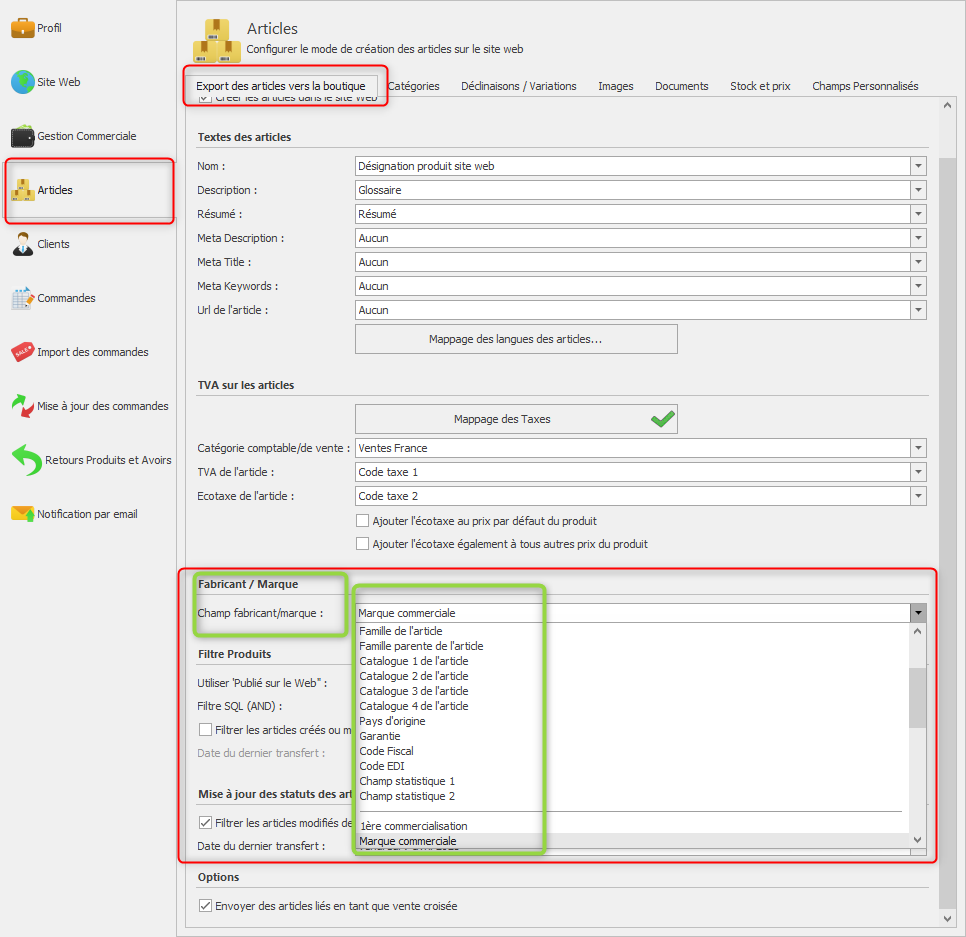966x937 pixels.
Task: Click Notification par email envelope icon
Action: (x=23, y=514)
